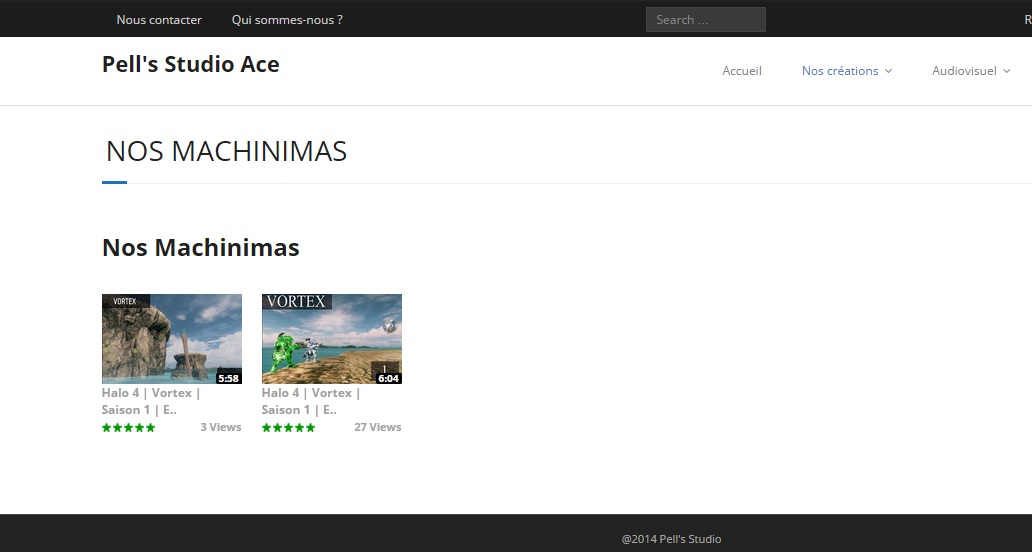The width and height of the screenshot is (1032, 552).
Task: Click the 27 Views count text
Action: tap(378, 427)
